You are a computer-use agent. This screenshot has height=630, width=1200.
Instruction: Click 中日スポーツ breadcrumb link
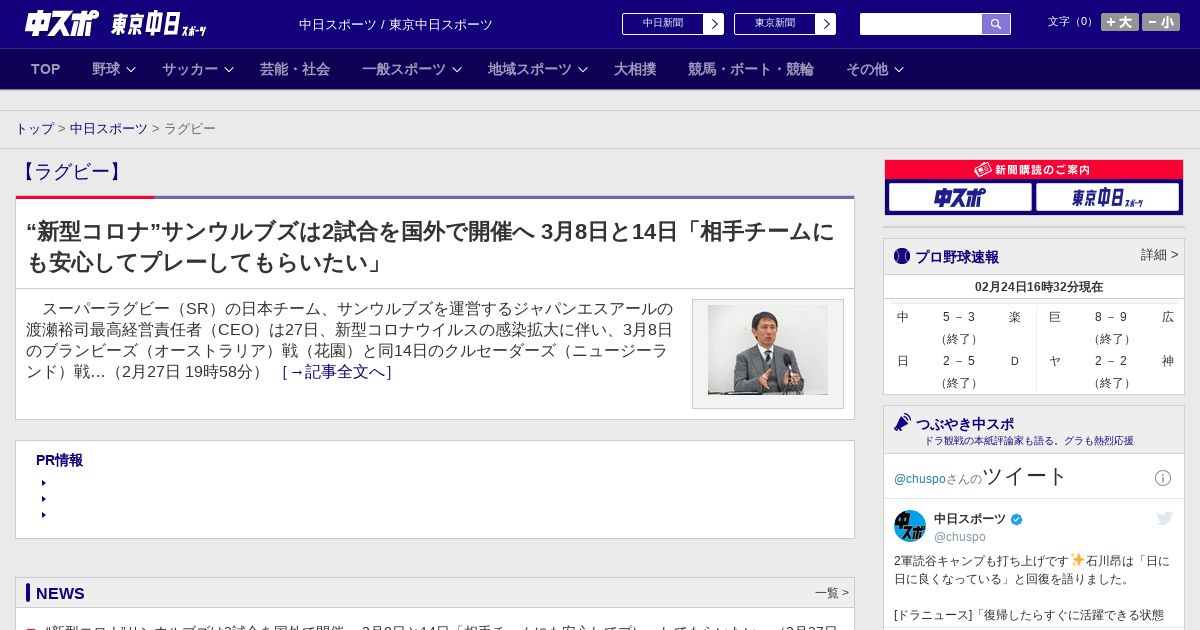pos(109,129)
